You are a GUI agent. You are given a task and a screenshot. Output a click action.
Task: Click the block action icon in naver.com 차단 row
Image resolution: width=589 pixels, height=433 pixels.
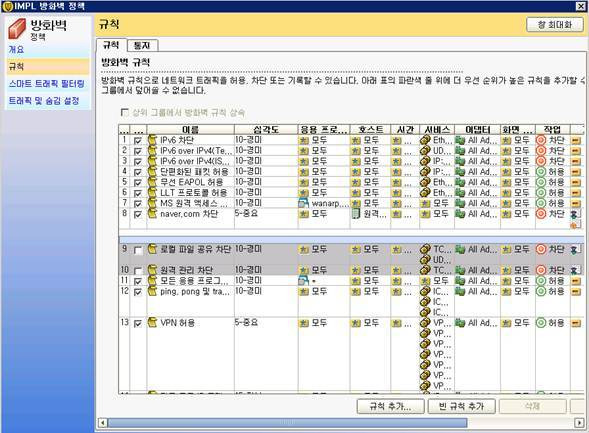[541, 214]
